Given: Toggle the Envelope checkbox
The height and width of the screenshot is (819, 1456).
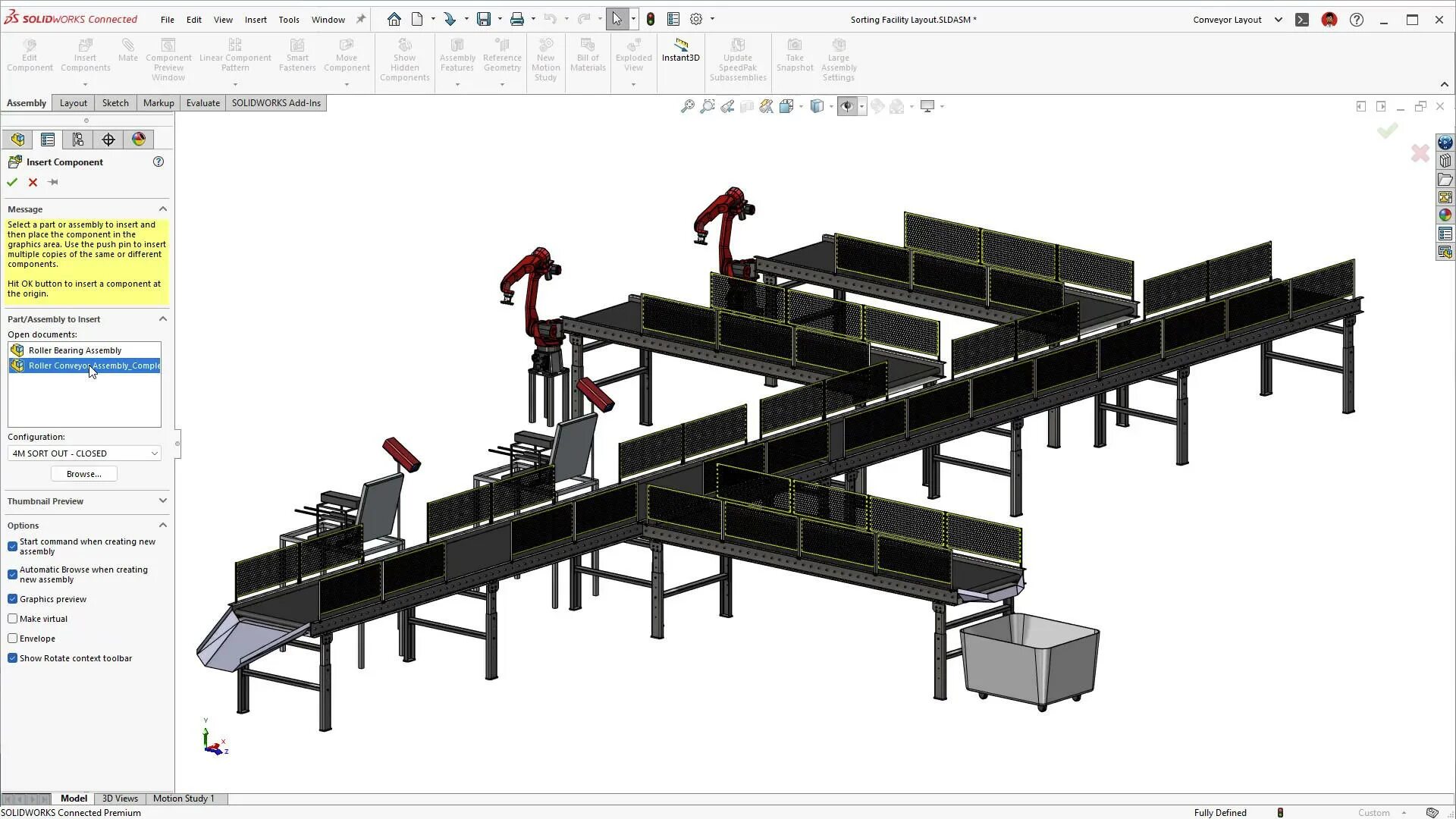Looking at the screenshot, I should pos(13,639).
